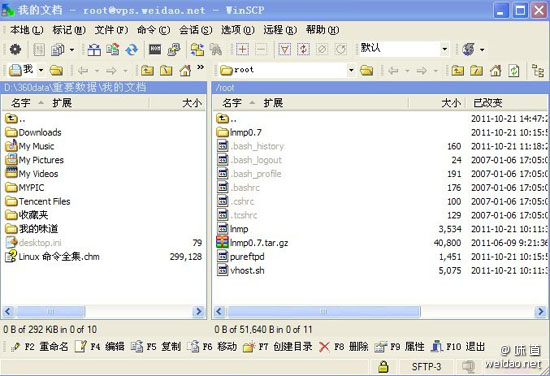Open the terminal console icon
Screen dimensions: 550x376
tap(155, 49)
